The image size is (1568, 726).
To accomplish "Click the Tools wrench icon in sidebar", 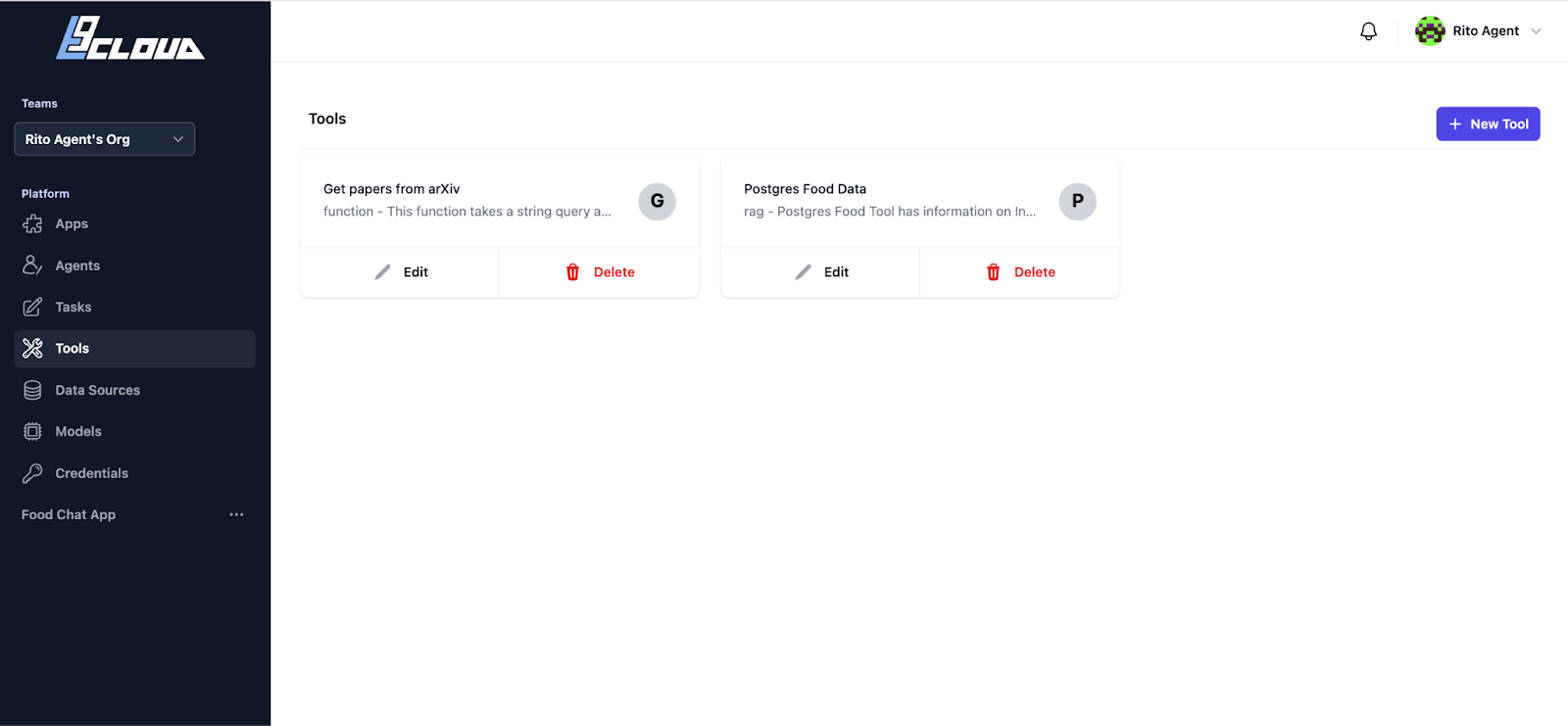I will (x=32, y=349).
